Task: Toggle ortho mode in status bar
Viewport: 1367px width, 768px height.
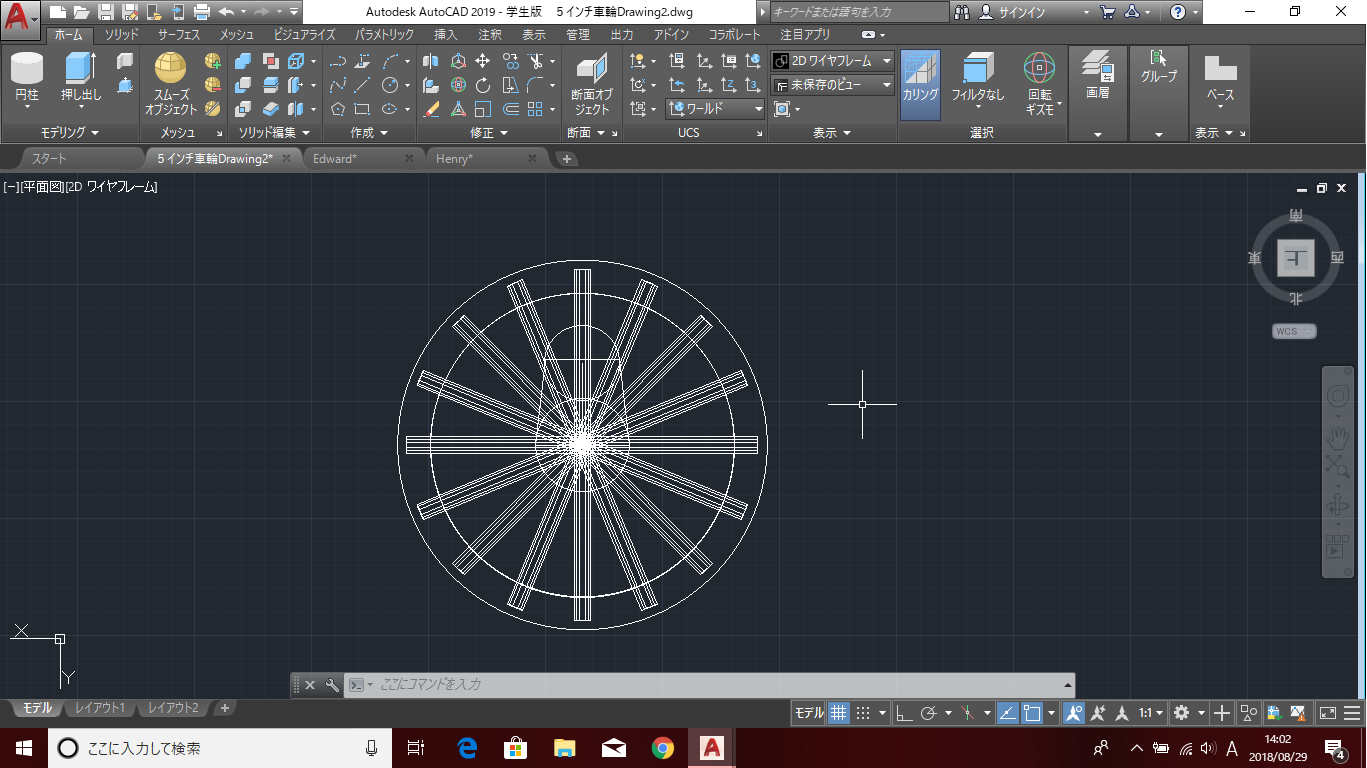Action: coord(903,713)
